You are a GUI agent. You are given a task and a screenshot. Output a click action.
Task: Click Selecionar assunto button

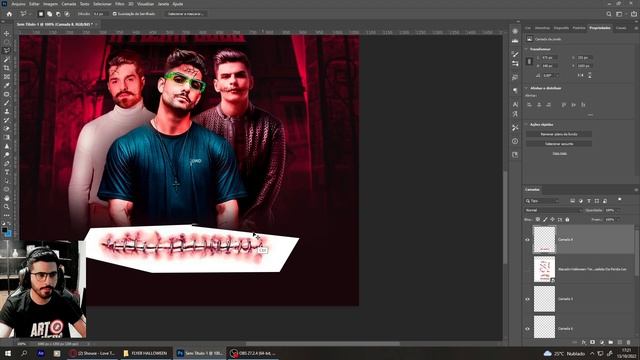pos(559,144)
